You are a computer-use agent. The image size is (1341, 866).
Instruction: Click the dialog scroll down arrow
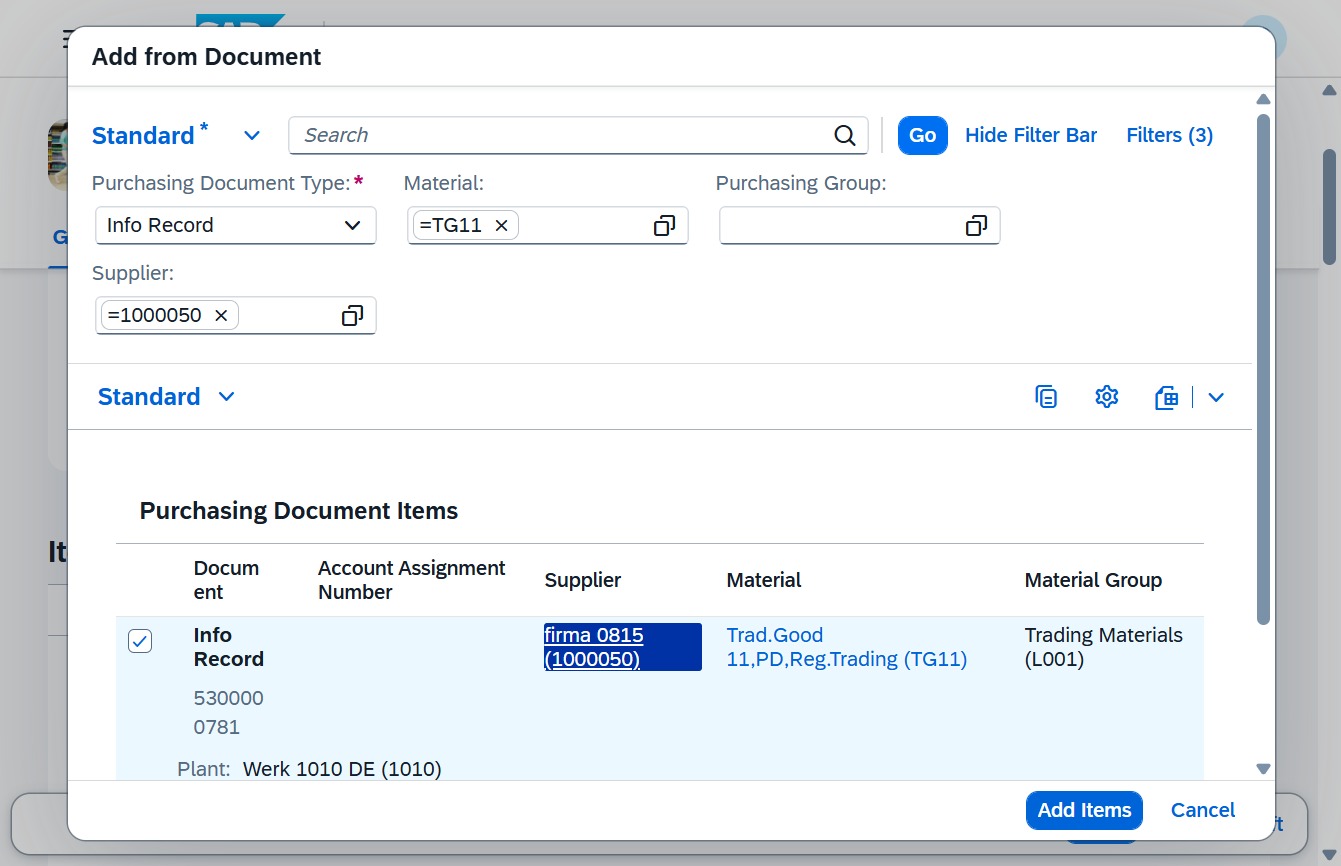(1263, 769)
